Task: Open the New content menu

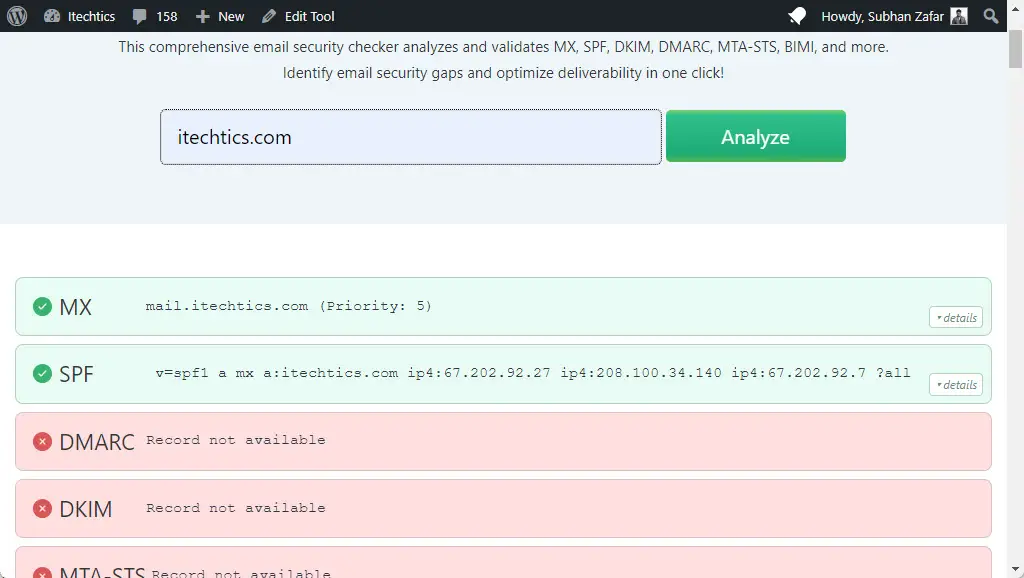Action: click(220, 16)
